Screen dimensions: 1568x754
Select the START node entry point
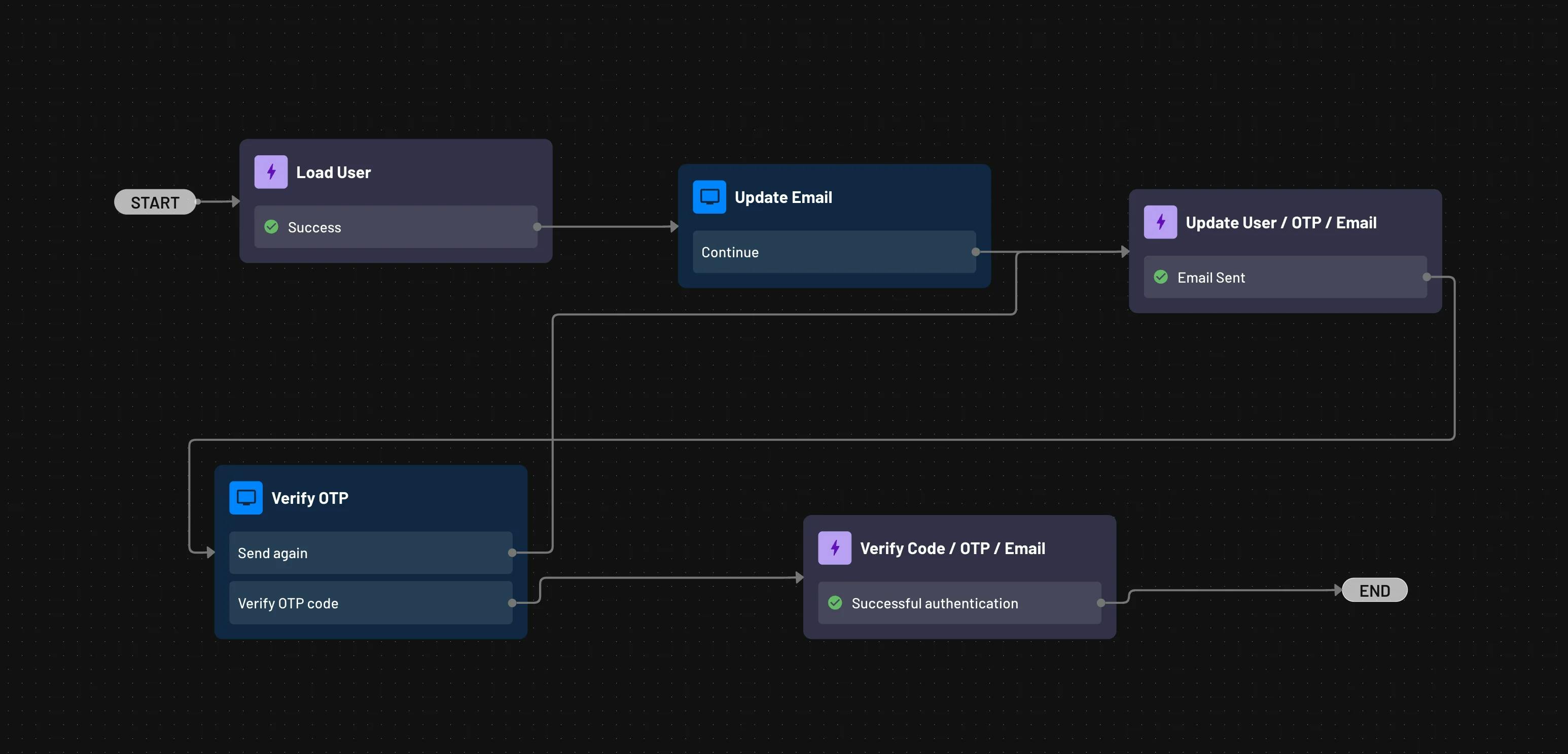154,201
